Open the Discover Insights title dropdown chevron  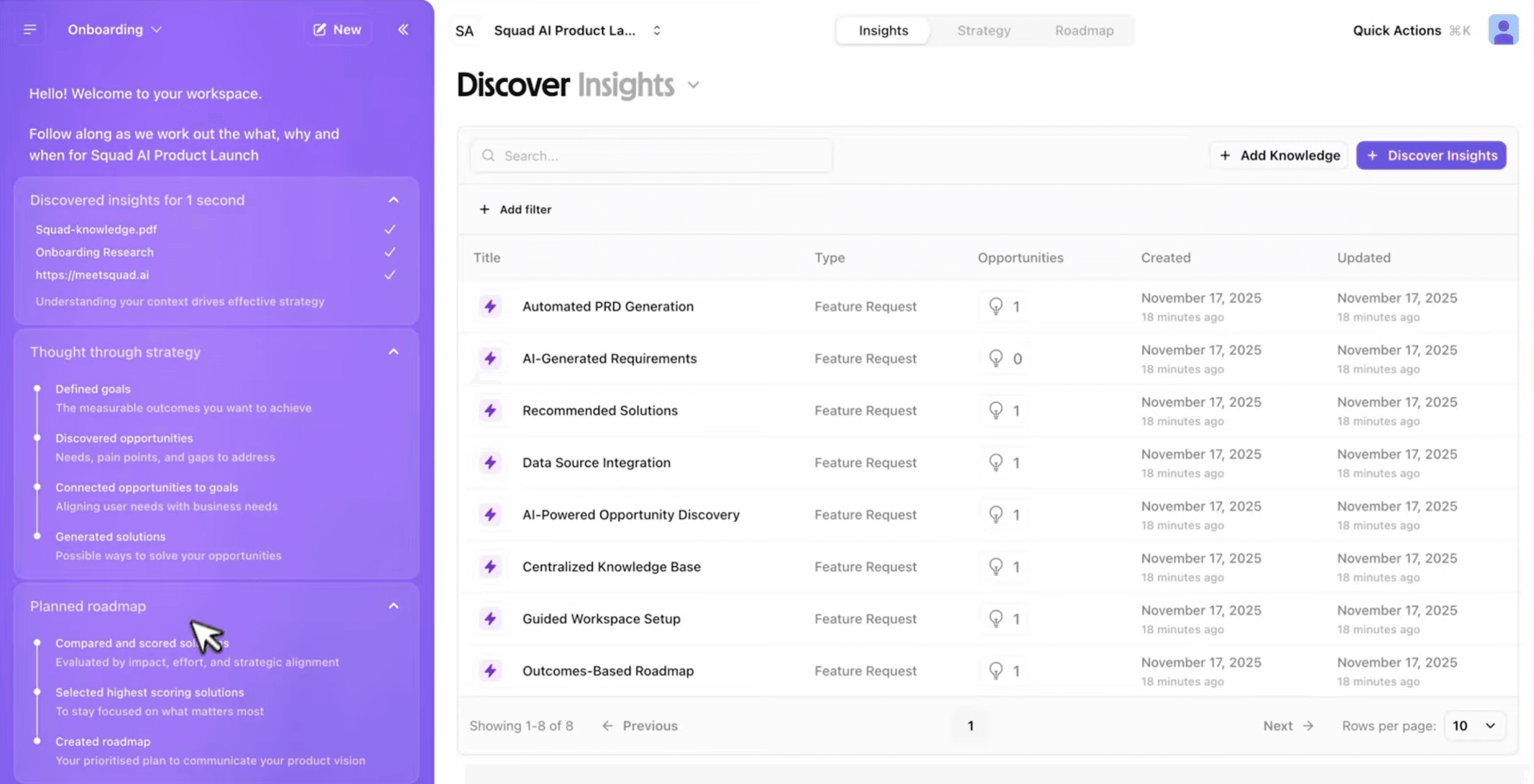coord(693,85)
